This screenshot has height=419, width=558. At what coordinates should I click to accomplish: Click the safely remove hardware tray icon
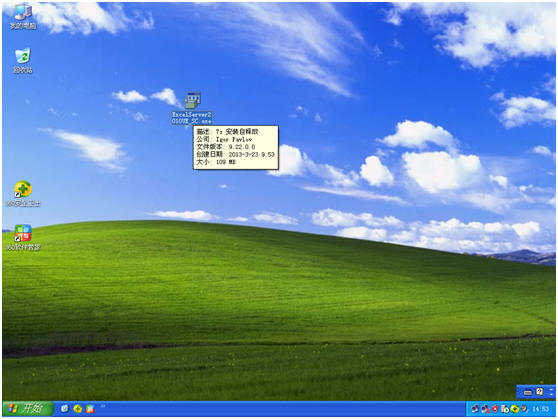[505, 409]
